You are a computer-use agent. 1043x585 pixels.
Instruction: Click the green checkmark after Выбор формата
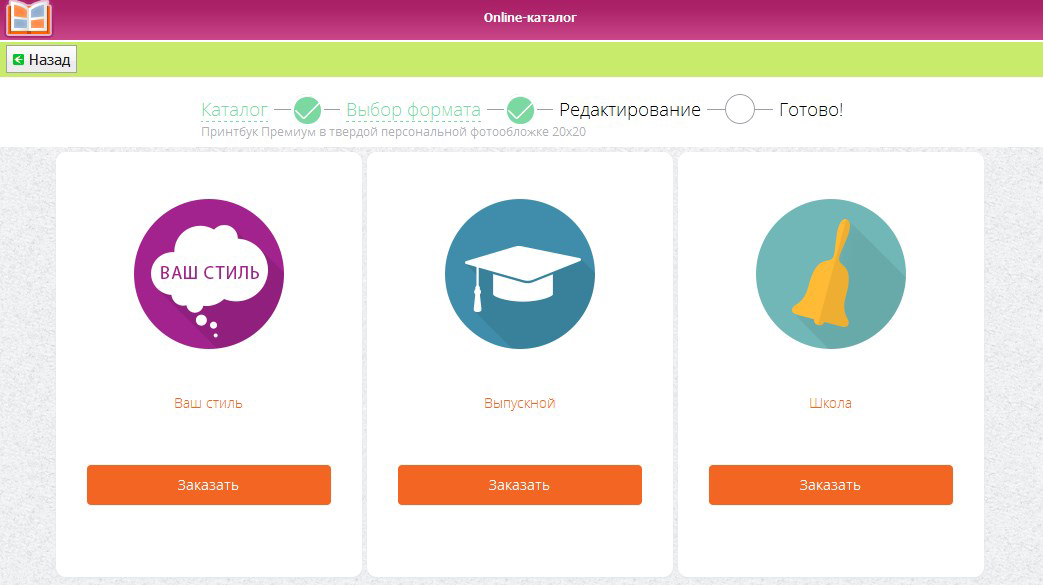click(520, 110)
